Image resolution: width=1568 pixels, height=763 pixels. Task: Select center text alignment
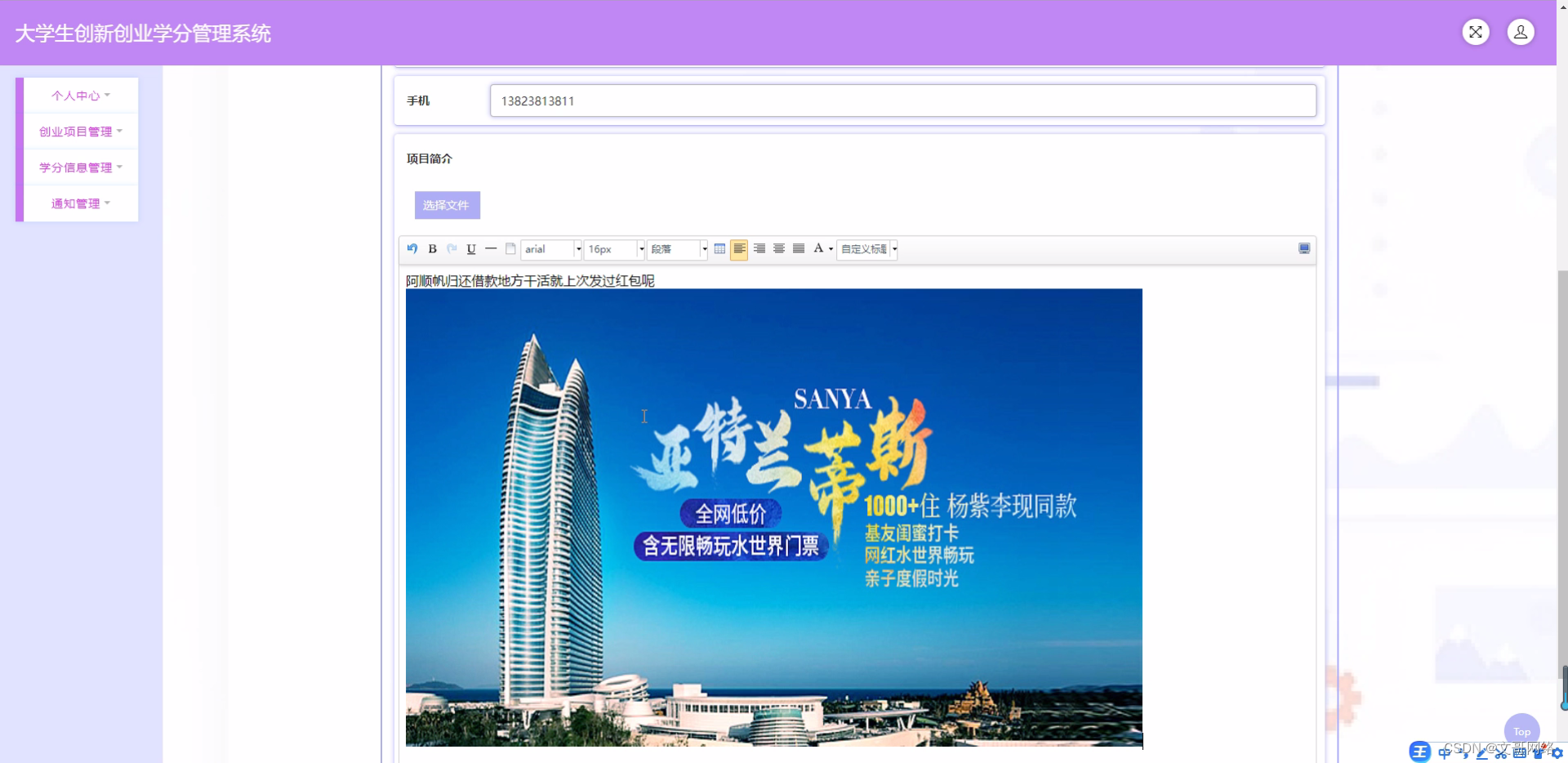(779, 249)
